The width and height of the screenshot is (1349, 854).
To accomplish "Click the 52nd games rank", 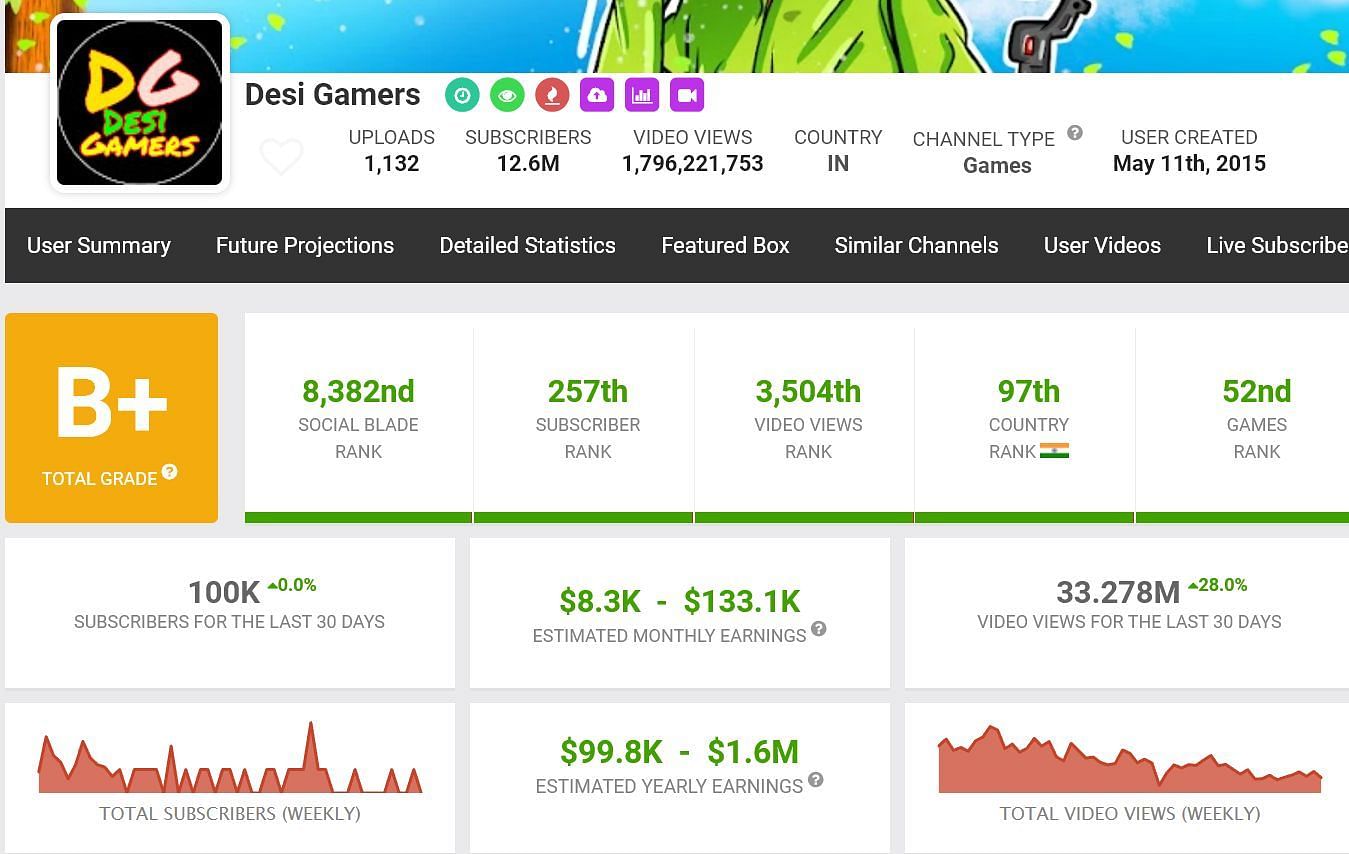I will click(1257, 391).
